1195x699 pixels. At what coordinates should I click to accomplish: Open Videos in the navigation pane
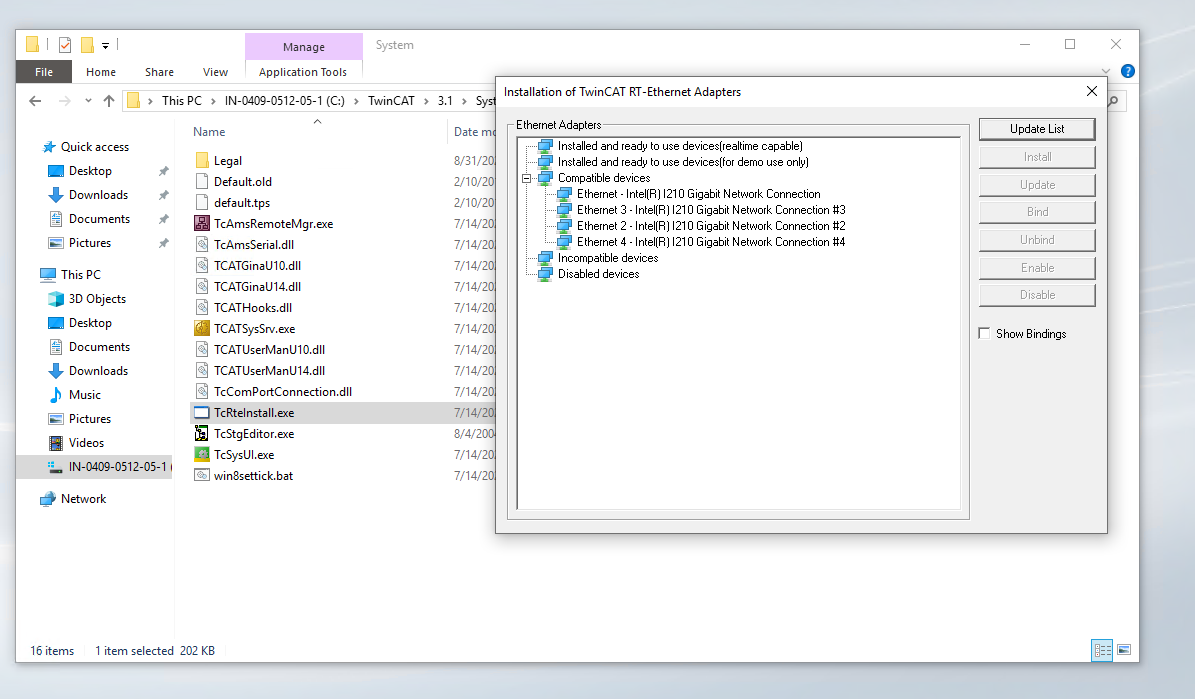point(86,443)
